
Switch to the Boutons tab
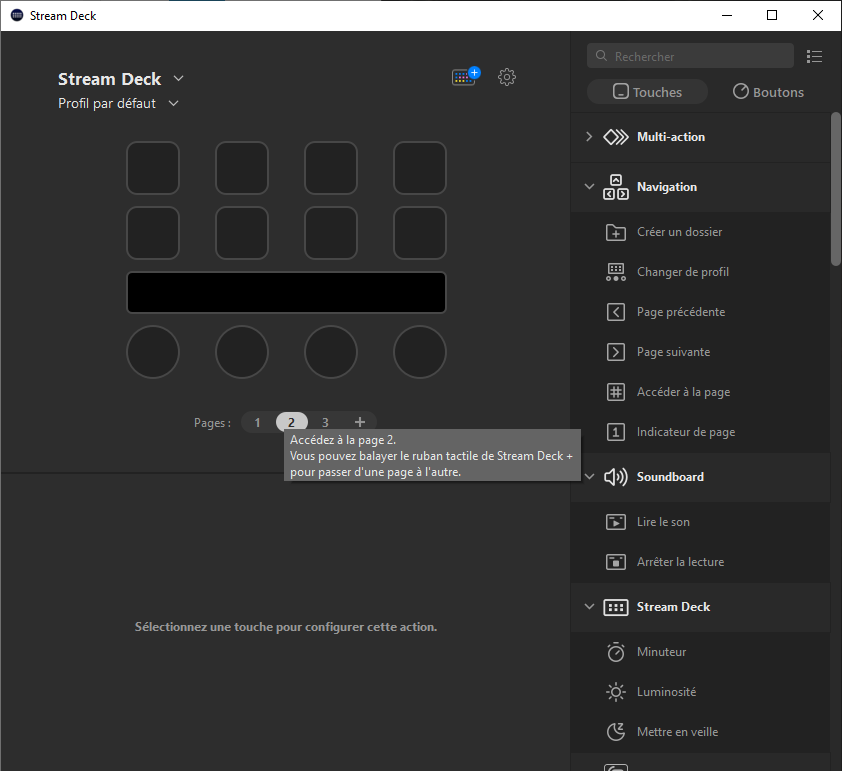coord(768,92)
